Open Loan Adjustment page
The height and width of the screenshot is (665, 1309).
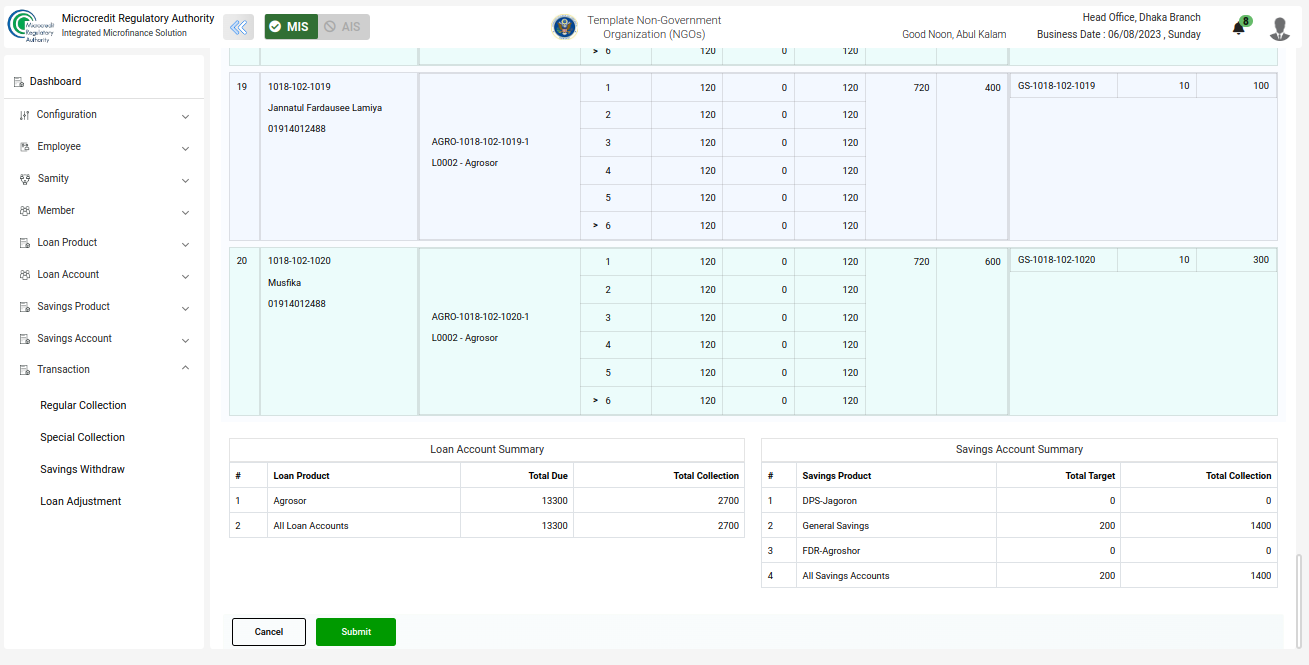tap(80, 502)
